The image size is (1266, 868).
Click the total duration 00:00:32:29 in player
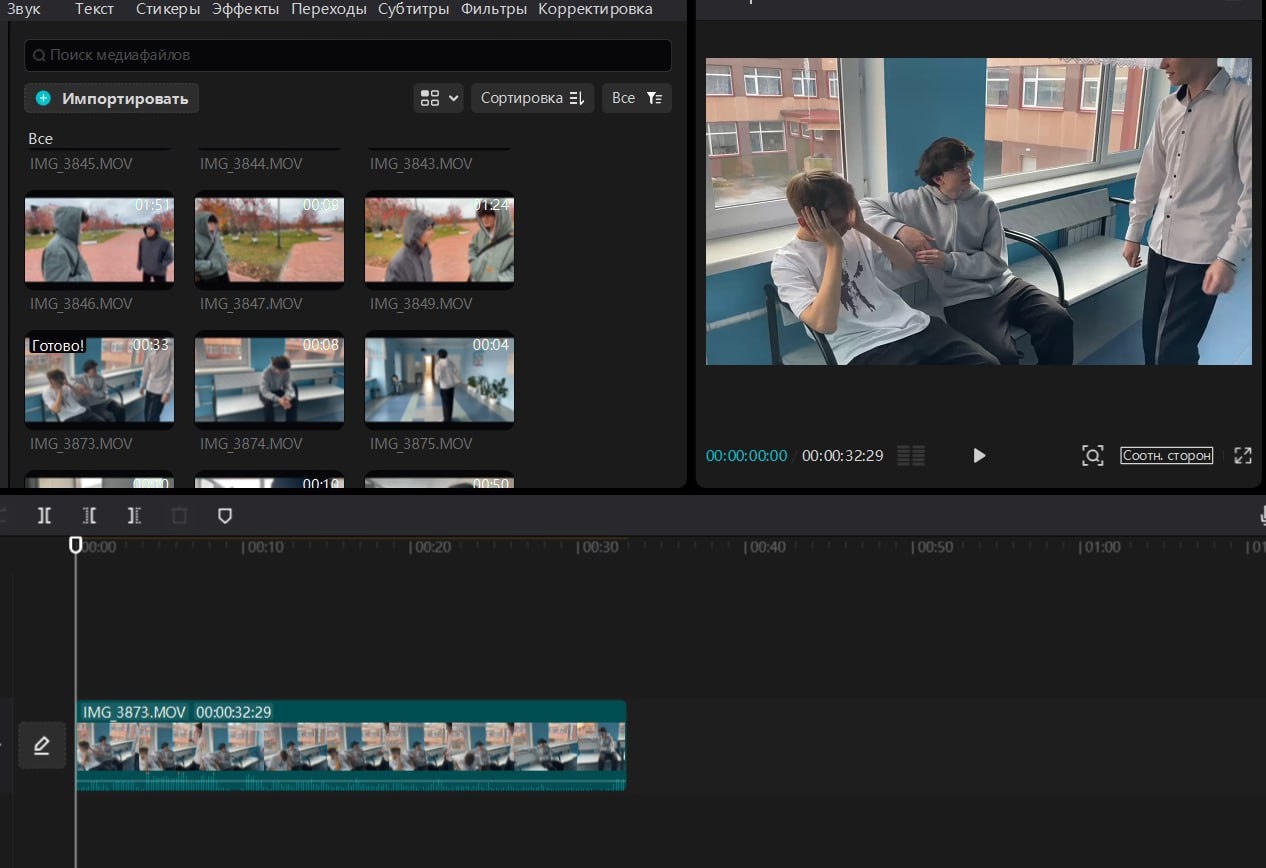tap(842, 456)
